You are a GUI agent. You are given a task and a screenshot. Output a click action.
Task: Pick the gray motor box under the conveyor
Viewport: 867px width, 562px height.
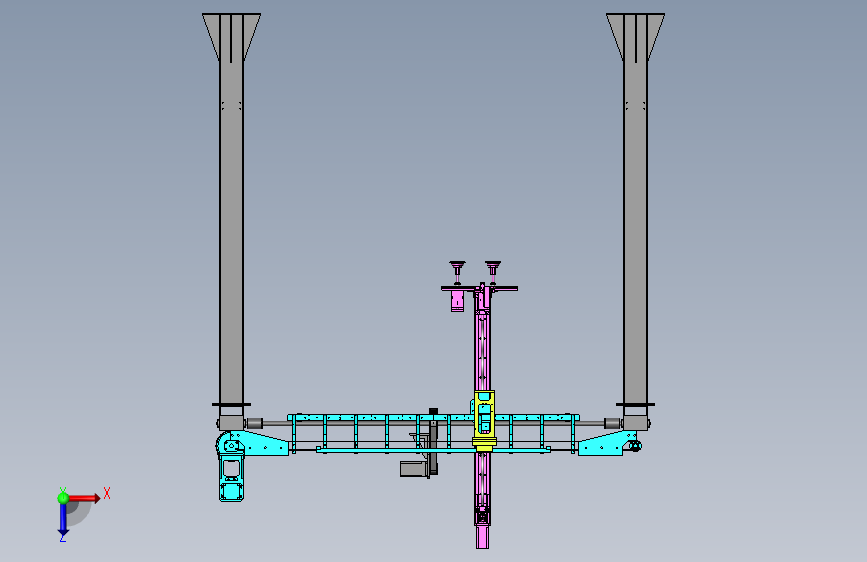coord(414,469)
